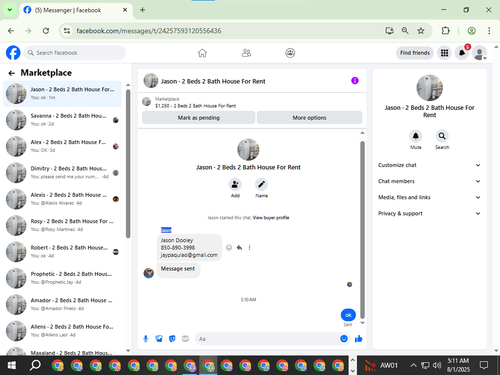Expand Chat members section
500x375 pixels.
point(429,181)
